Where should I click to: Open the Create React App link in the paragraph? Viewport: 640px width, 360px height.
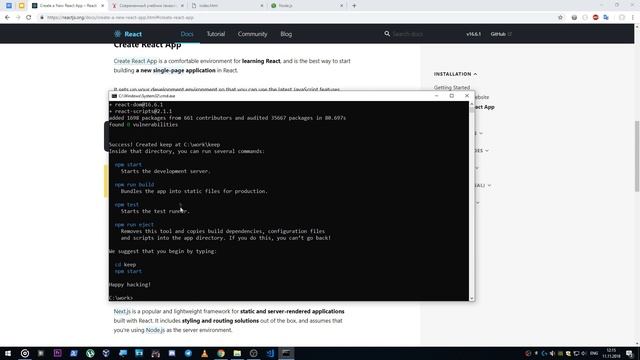[x=135, y=61]
